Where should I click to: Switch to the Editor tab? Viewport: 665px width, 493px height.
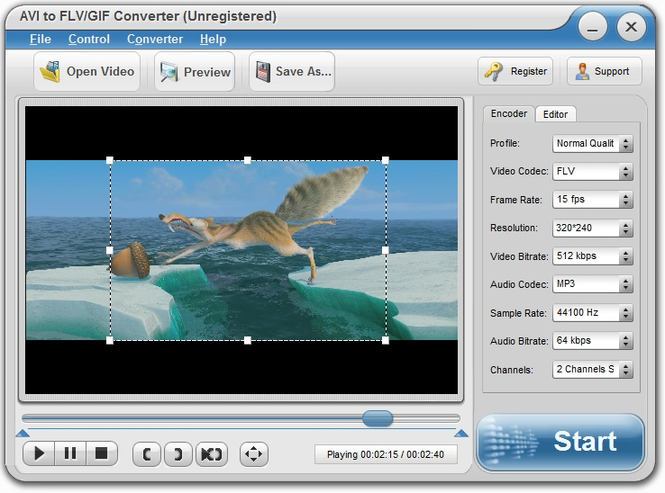click(x=555, y=114)
